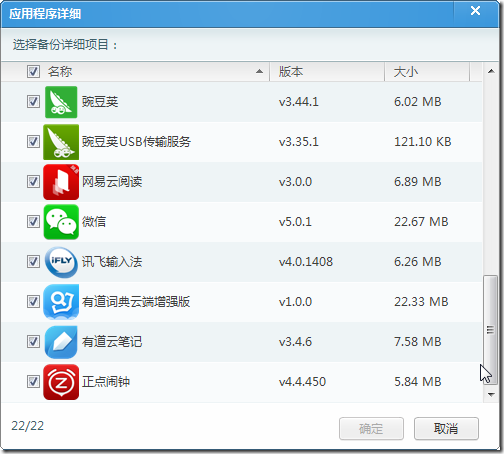Uncheck the 有道词典云端增强版 checkbox
Screen dimensions: 504x454
(x=33, y=302)
